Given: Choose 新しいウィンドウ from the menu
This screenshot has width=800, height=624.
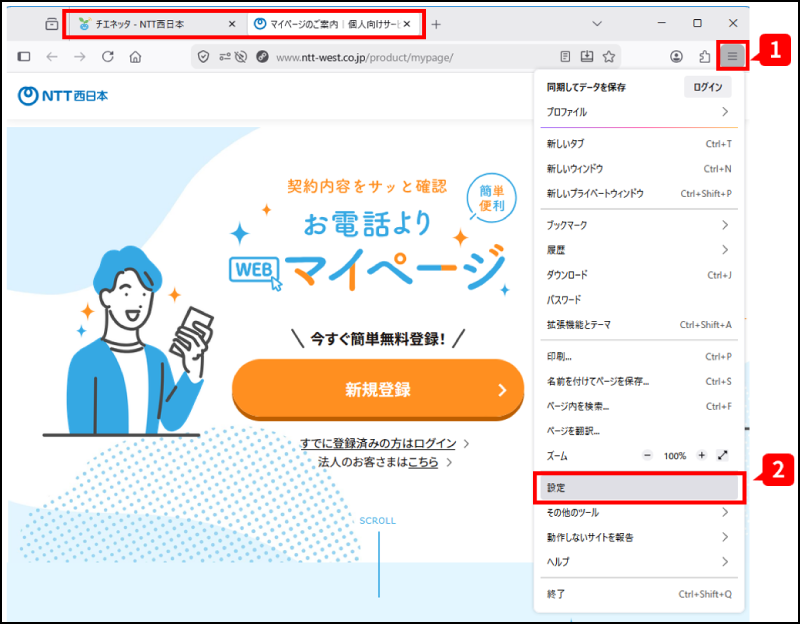Looking at the screenshot, I should (639, 168).
